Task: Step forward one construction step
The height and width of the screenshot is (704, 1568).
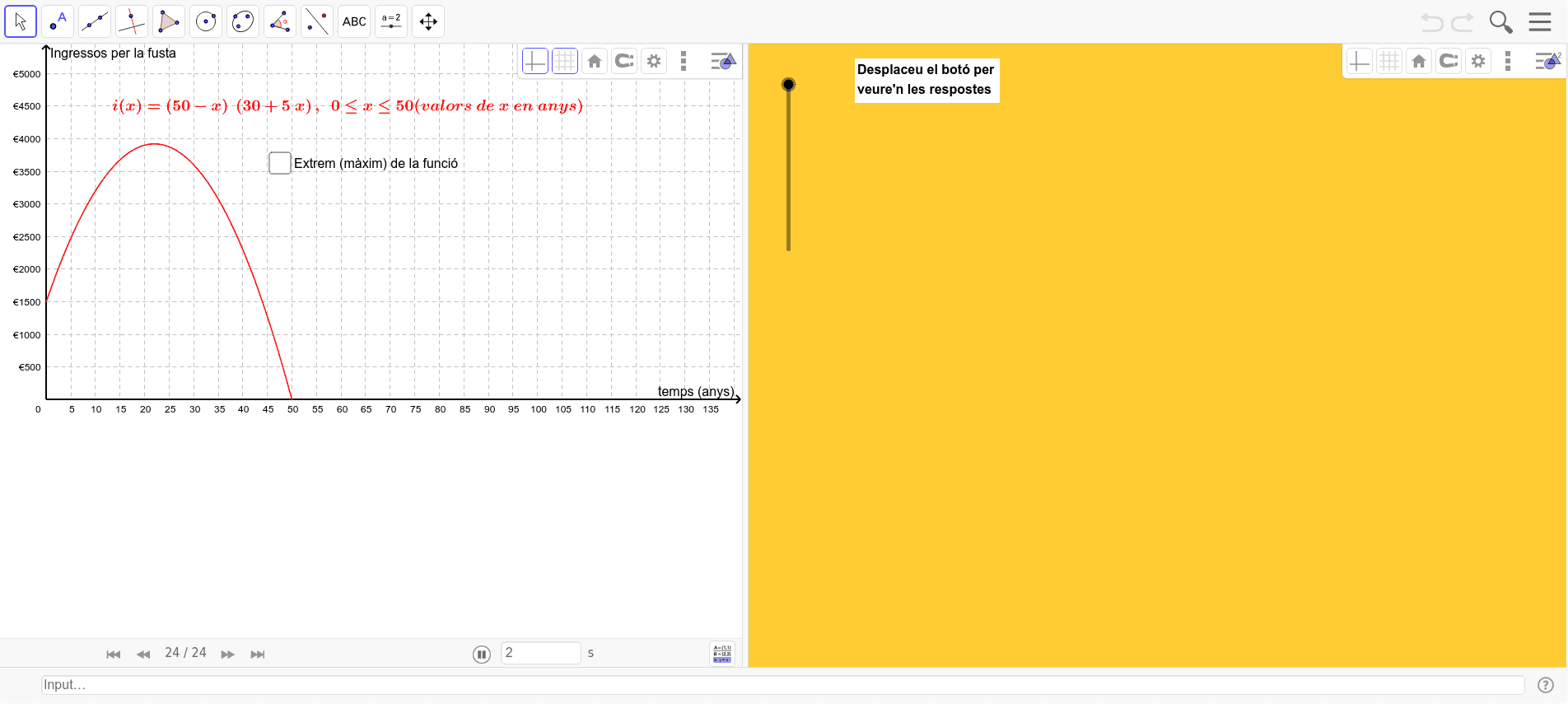Action: pyautogui.click(x=228, y=654)
